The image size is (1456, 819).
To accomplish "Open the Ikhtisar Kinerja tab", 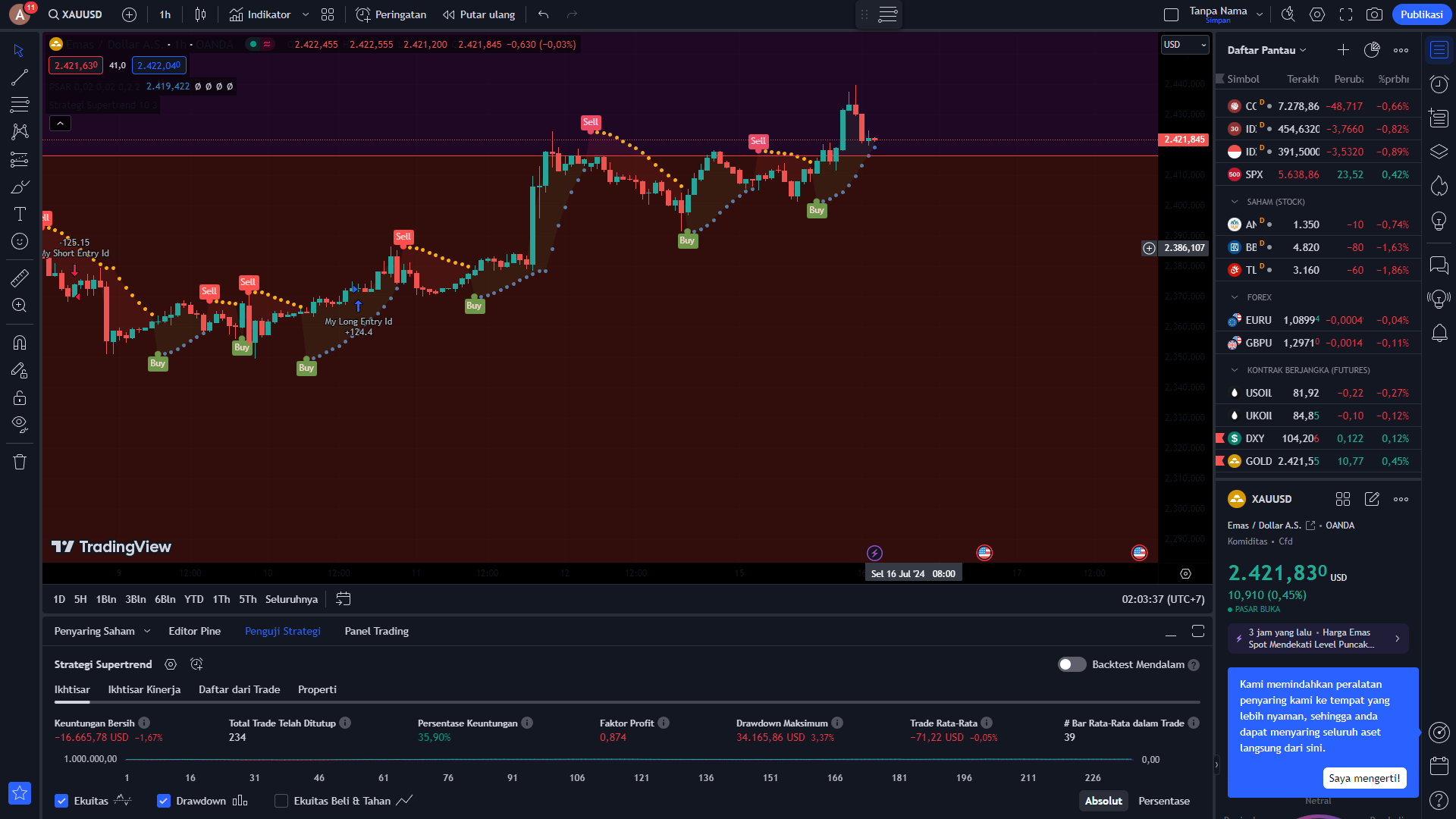I will pyautogui.click(x=144, y=689).
